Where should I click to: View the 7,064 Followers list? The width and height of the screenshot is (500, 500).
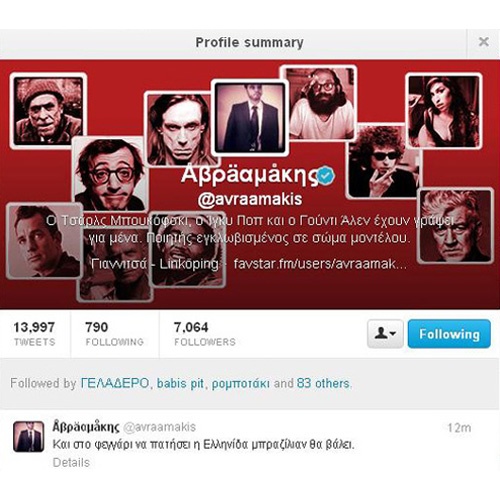[x=205, y=334]
